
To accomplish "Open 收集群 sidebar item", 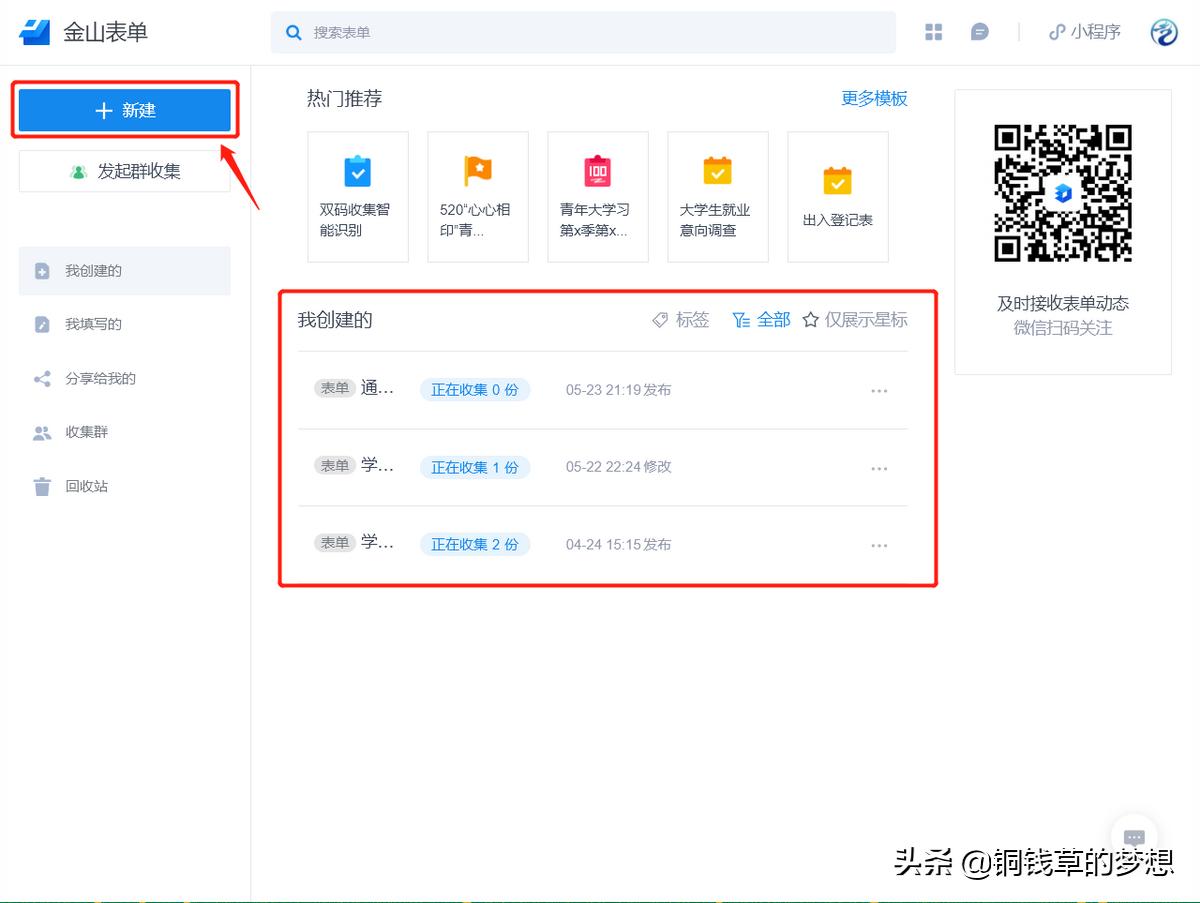I will 86,432.
